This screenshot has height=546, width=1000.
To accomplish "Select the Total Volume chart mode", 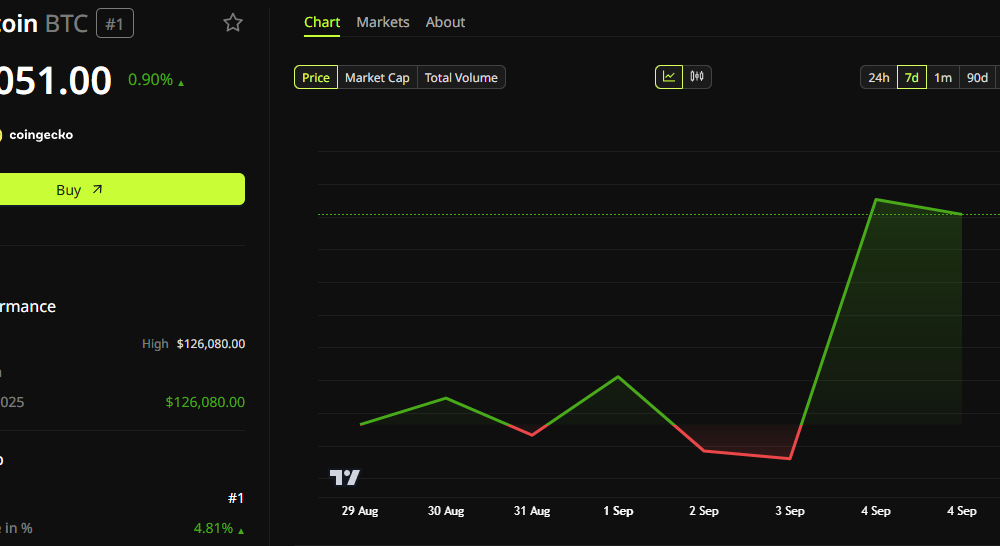I will [x=461, y=77].
